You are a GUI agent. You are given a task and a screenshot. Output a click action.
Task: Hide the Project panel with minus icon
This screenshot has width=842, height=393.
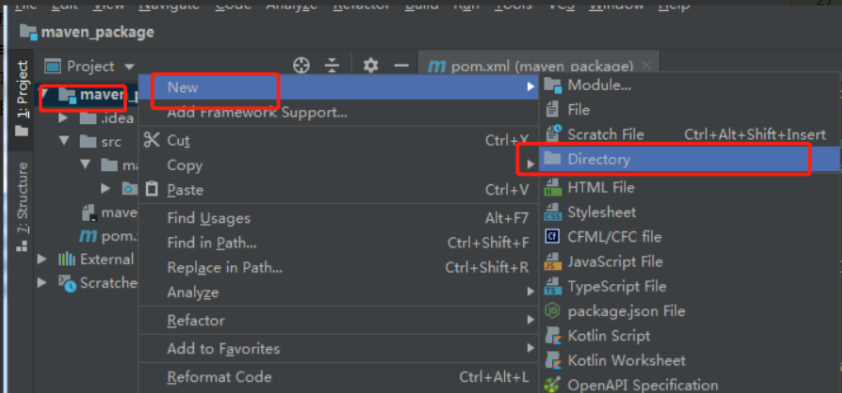pyautogui.click(x=401, y=66)
